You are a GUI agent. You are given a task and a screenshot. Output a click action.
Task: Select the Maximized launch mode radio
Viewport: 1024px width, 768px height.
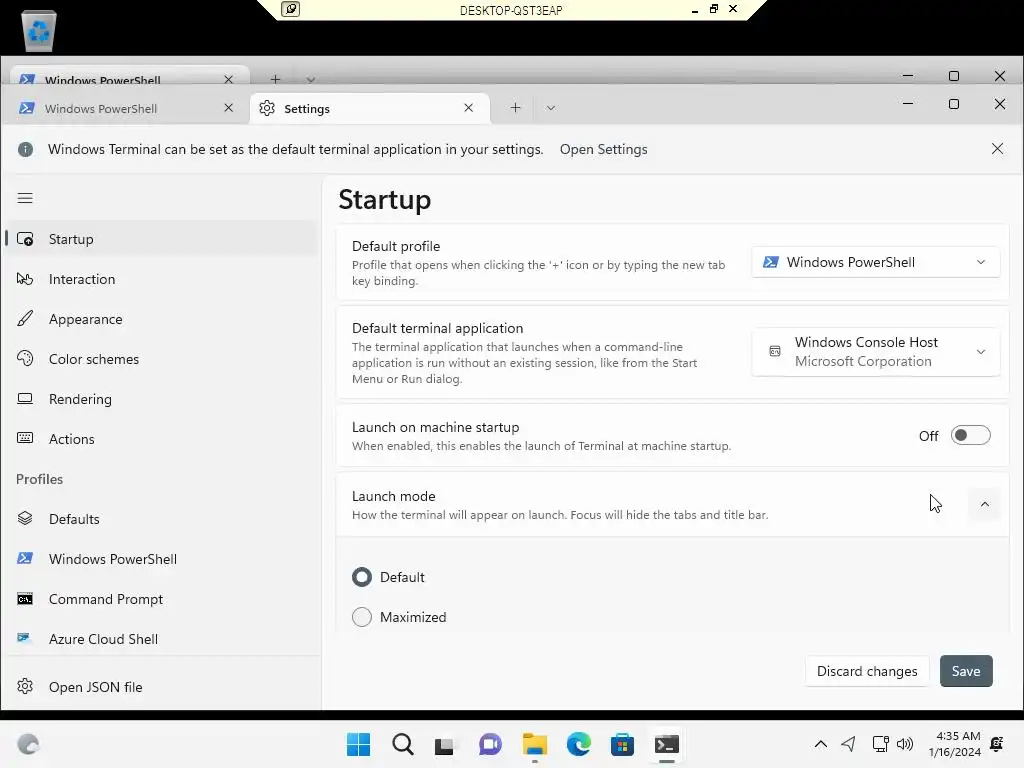point(362,617)
